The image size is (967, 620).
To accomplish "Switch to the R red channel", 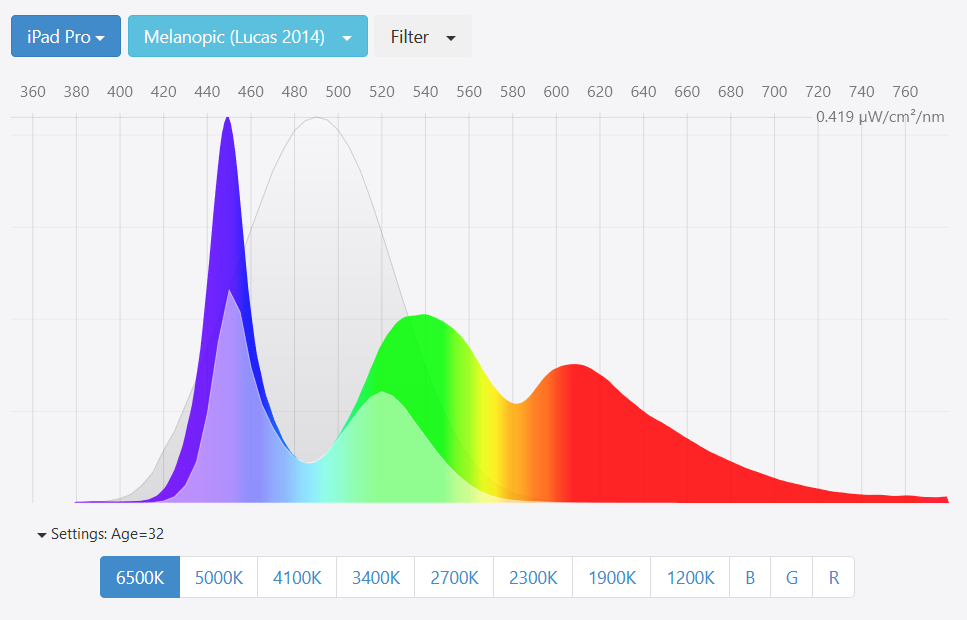I will (834, 577).
